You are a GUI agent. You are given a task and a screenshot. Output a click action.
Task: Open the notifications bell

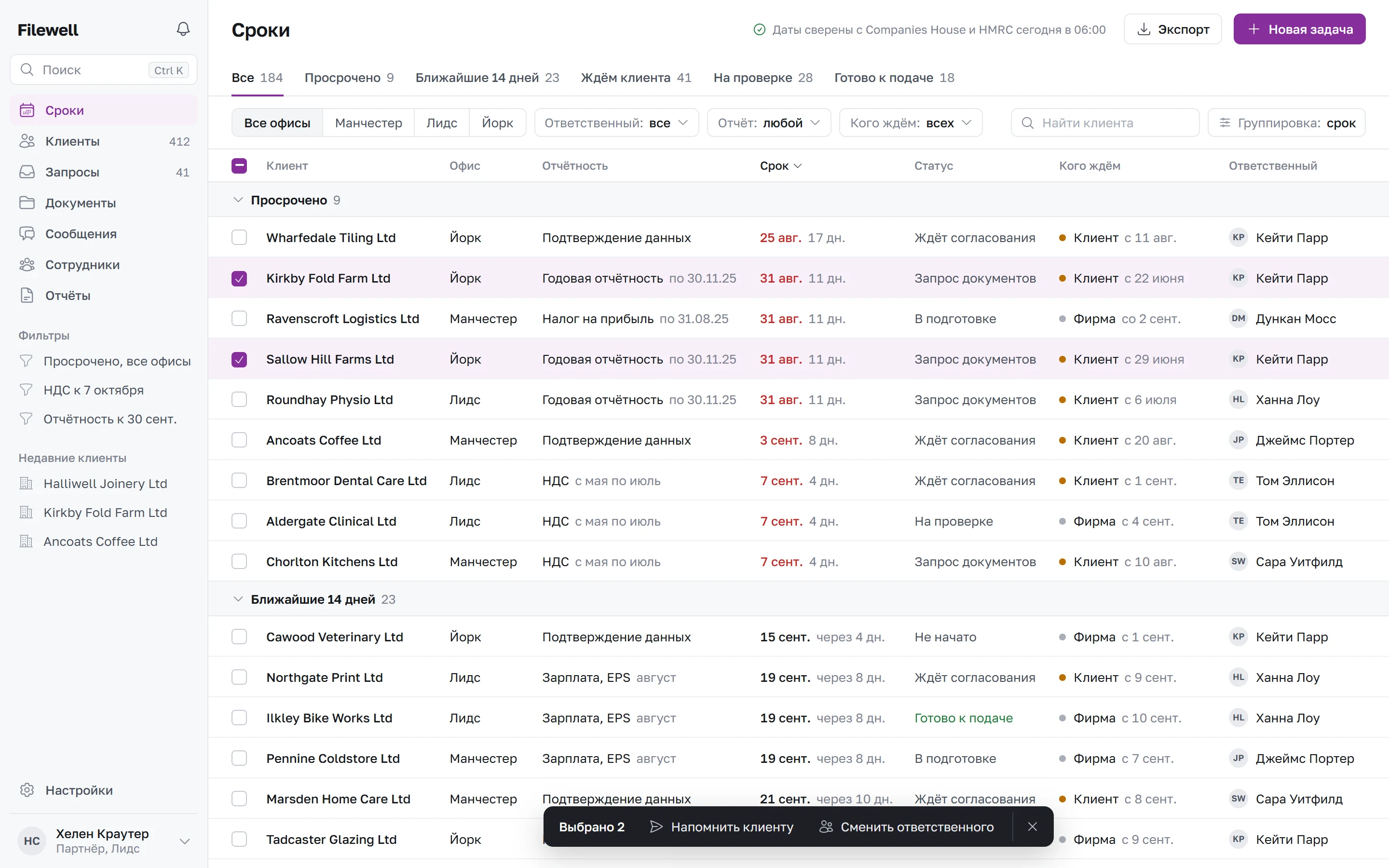pyautogui.click(x=182, y=29)
